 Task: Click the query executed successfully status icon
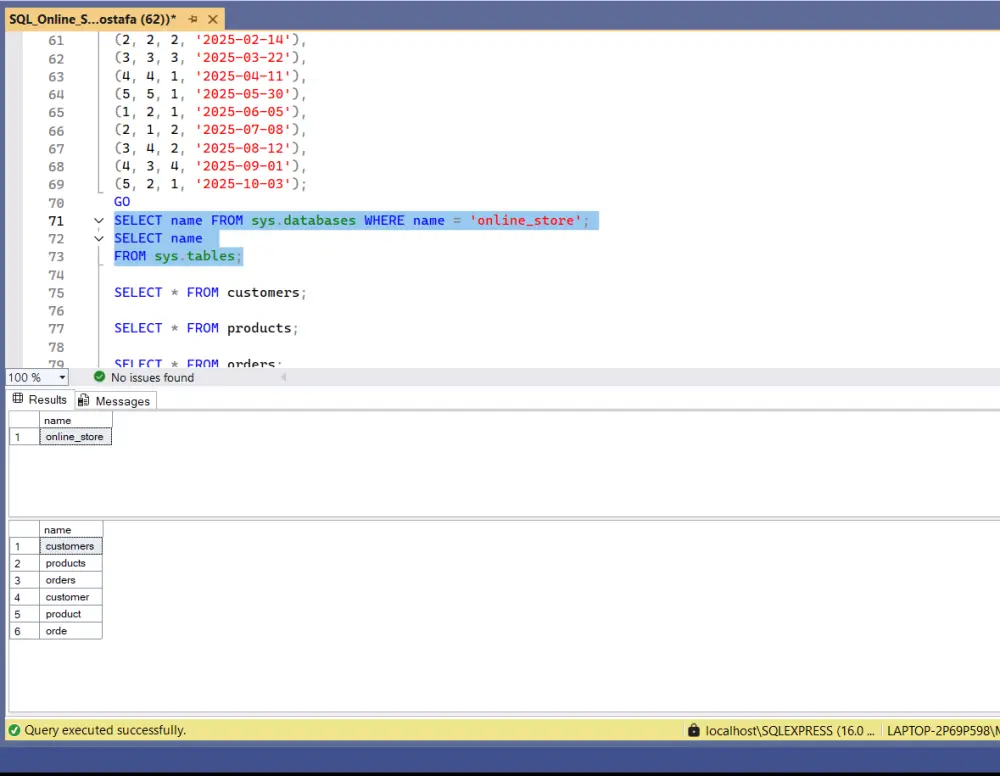tap(14, 730)
